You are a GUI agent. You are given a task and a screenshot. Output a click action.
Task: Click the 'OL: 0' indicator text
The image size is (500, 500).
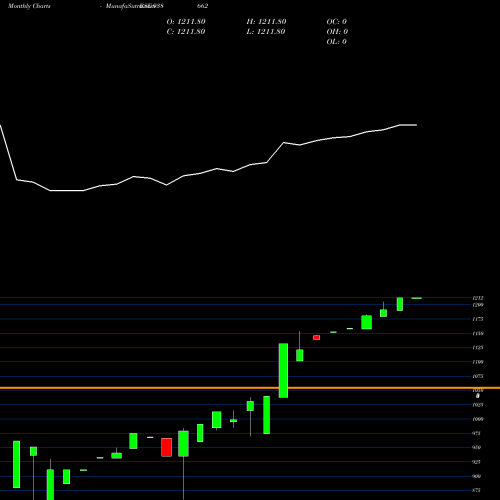click(x=337, y=42)
